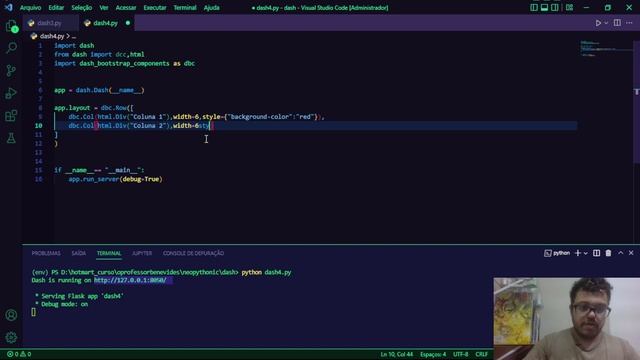This screenshot has height=360, width=640.
Task: Open the Acessar menu
Action: point(126,8)
